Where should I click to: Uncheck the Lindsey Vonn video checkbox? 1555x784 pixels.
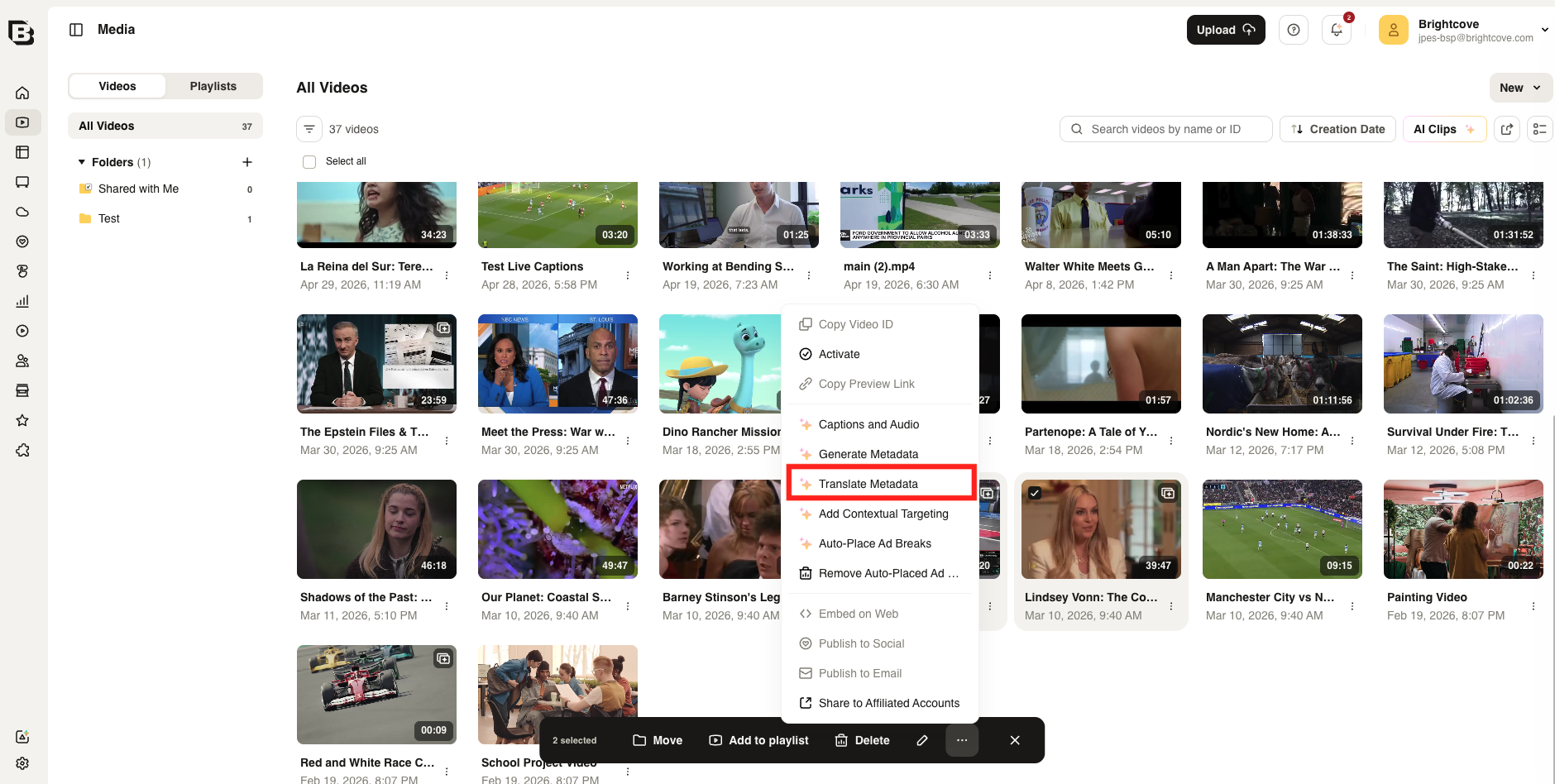pyautogui.click(x=1035, y=493)
